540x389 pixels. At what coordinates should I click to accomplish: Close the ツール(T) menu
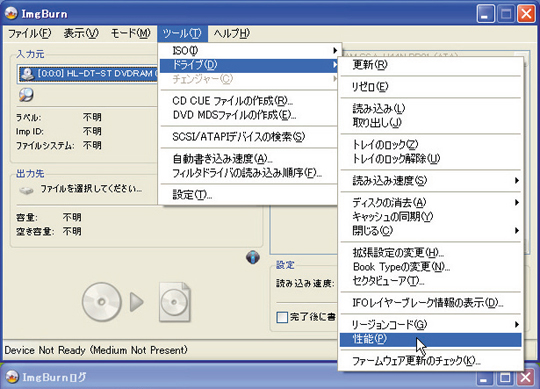click(x=182, y=33)
